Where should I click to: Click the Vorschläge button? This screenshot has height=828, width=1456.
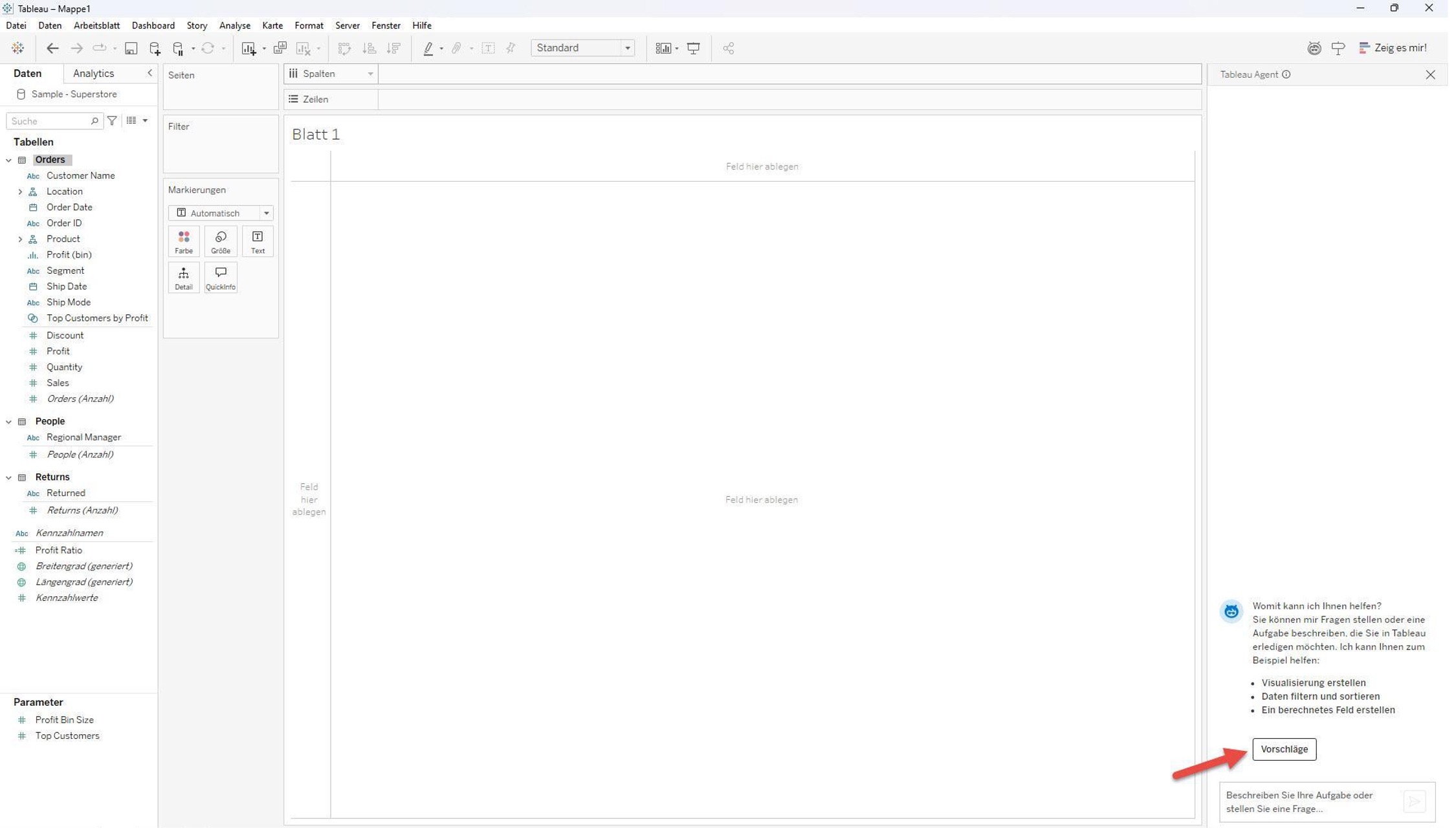(x=1284, y=749)
